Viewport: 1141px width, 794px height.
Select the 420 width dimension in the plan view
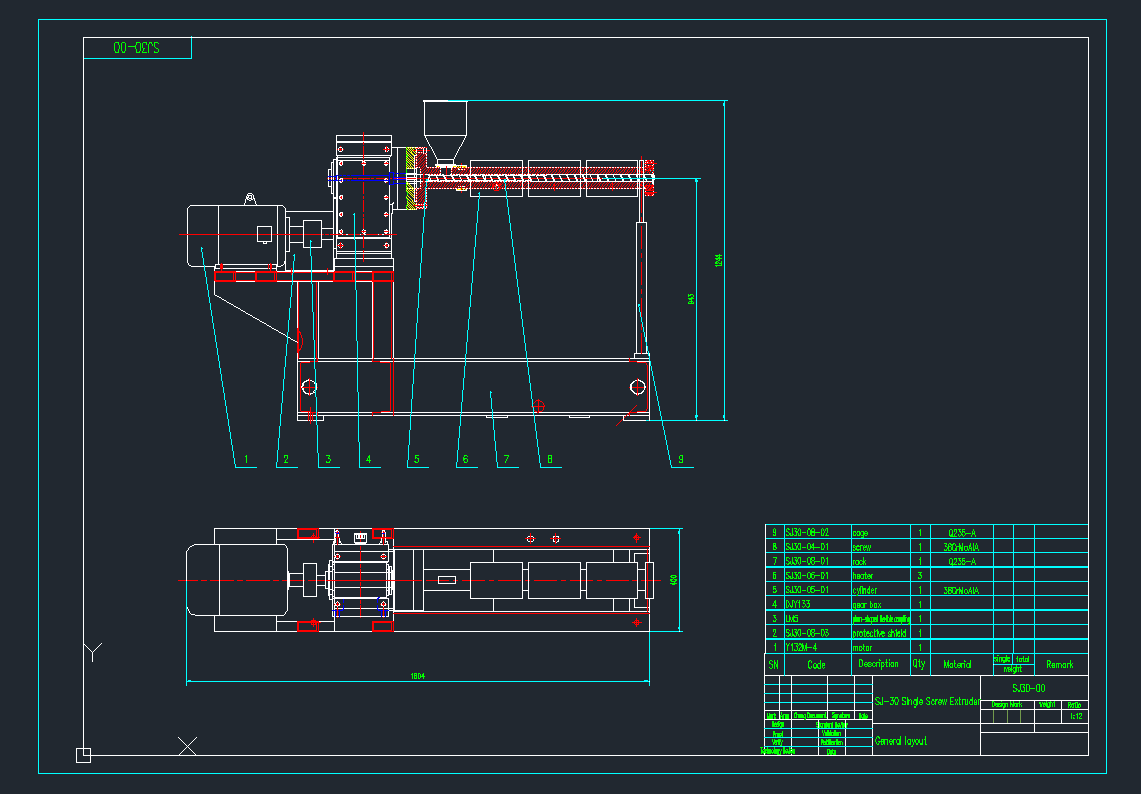point(674,580)
